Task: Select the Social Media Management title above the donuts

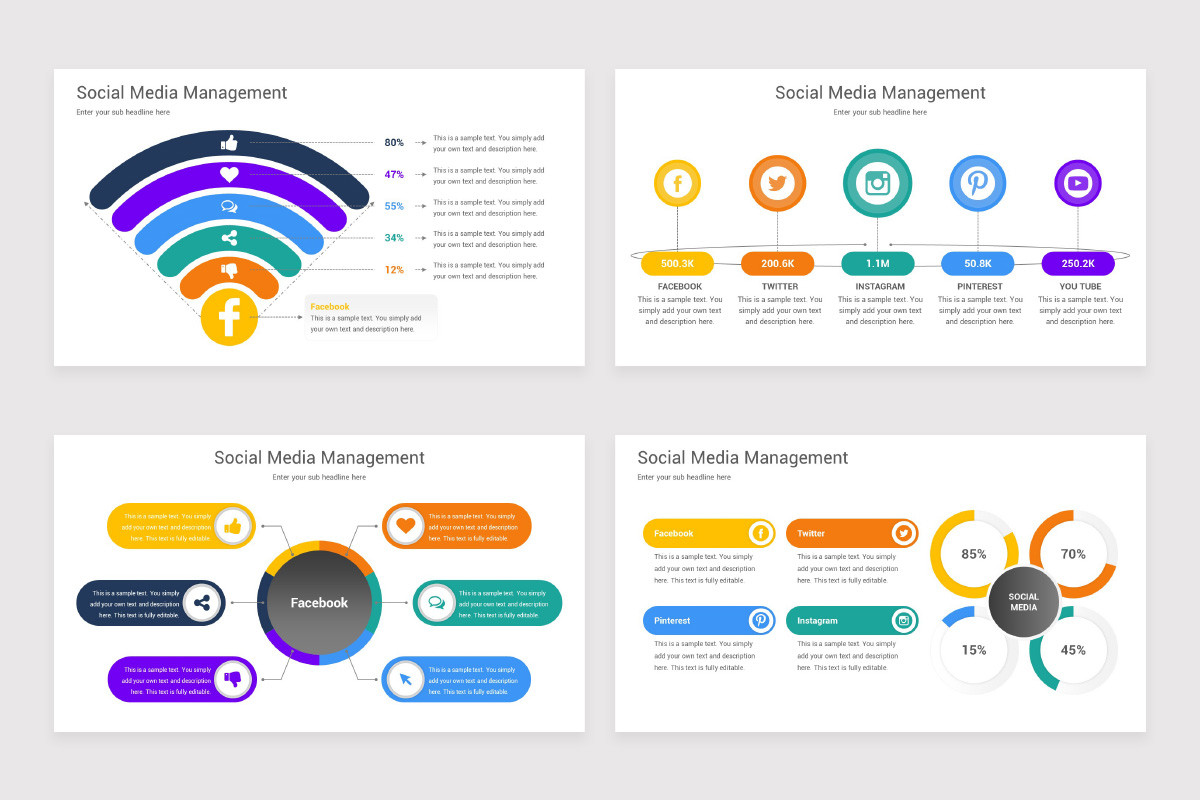Action: pyautogui.click(x=743, y=458)
